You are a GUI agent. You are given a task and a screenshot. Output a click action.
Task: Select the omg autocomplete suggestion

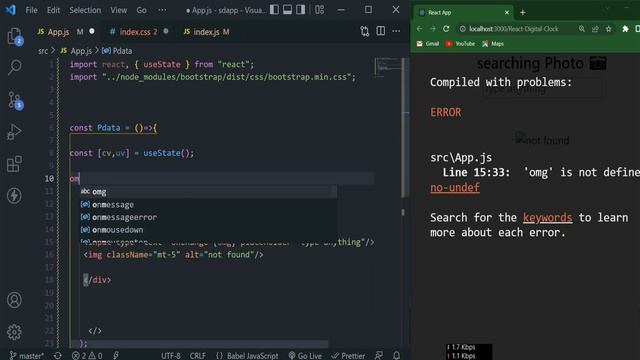click(208, 191)
